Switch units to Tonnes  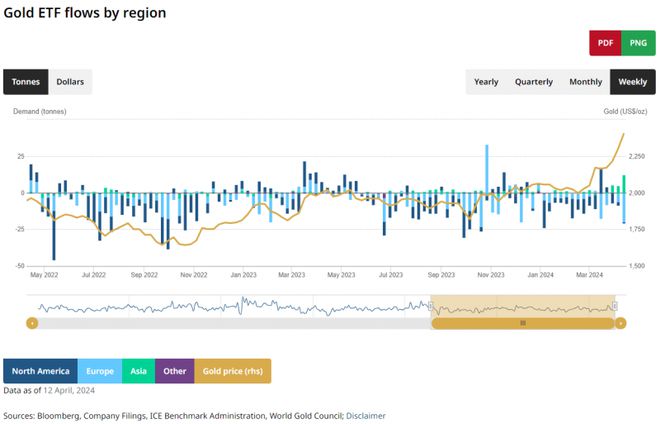pyautogui.click(x=26, y=82)
